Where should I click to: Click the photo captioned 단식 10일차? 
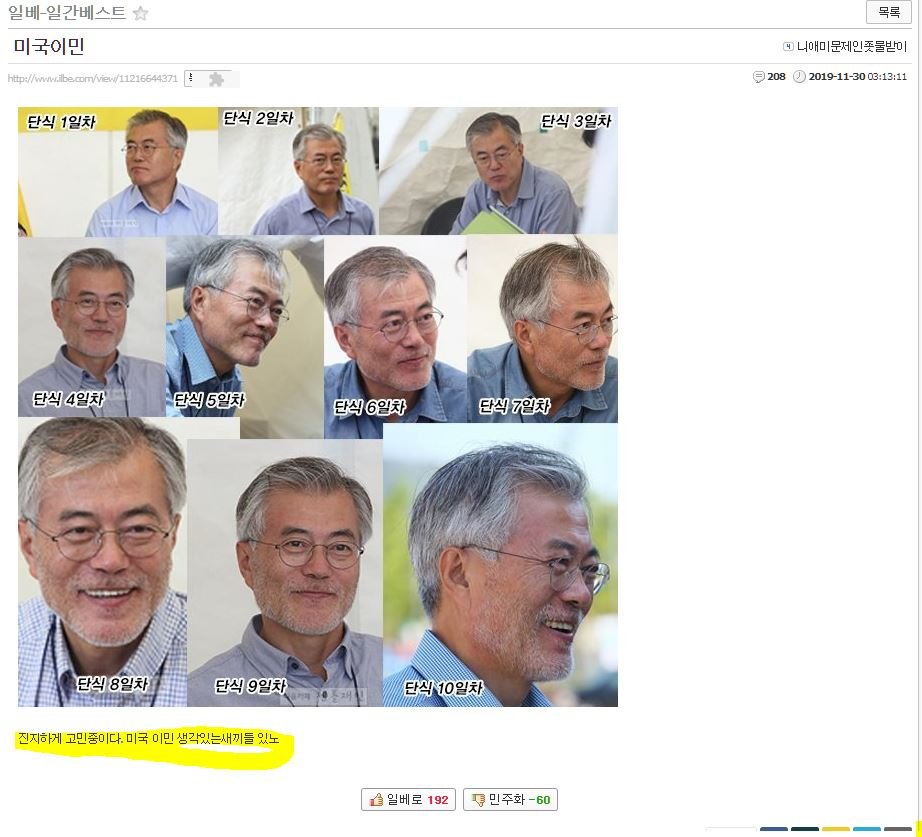500,565
